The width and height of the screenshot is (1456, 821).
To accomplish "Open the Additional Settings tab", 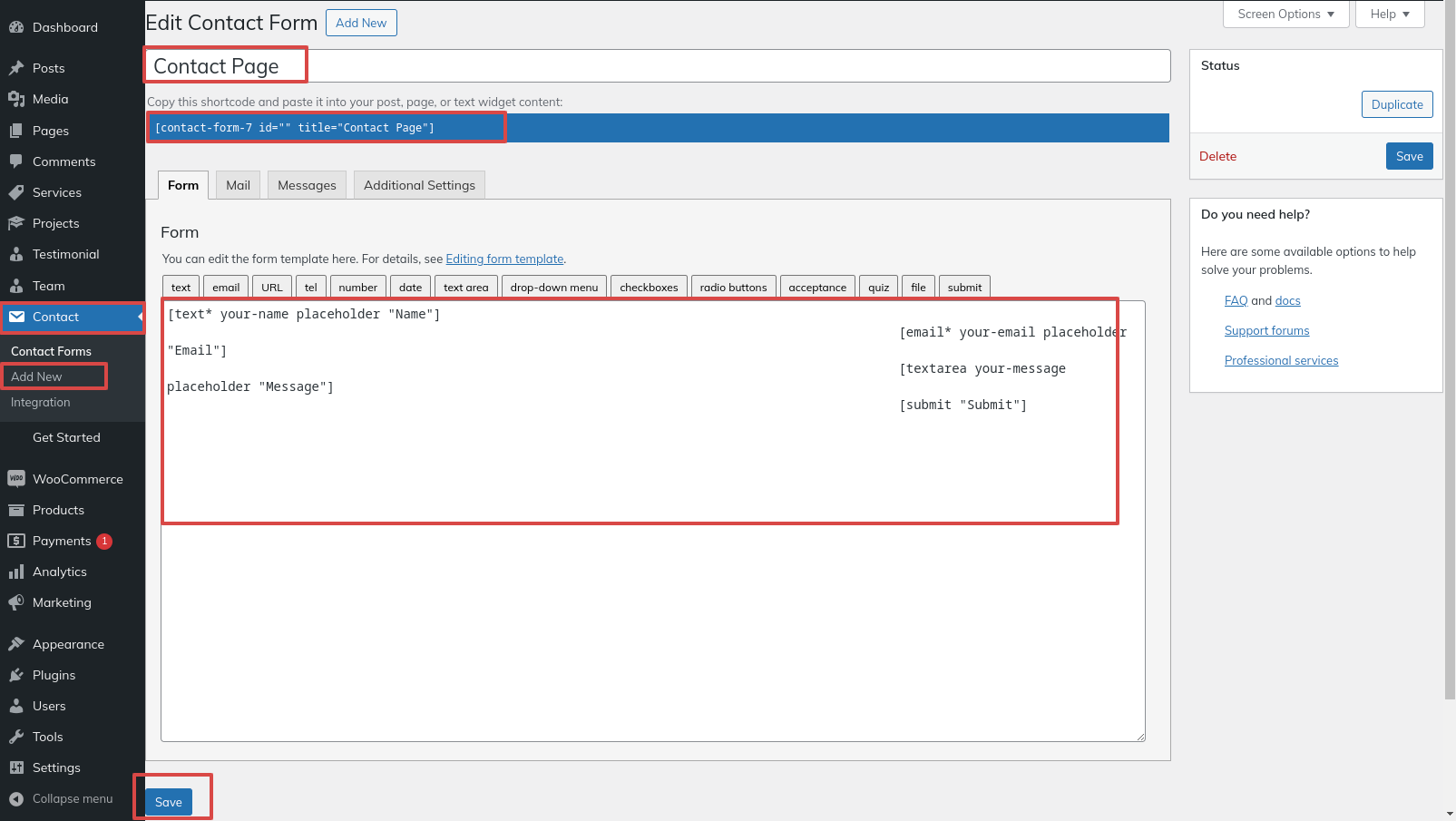I will click(419, 185).
